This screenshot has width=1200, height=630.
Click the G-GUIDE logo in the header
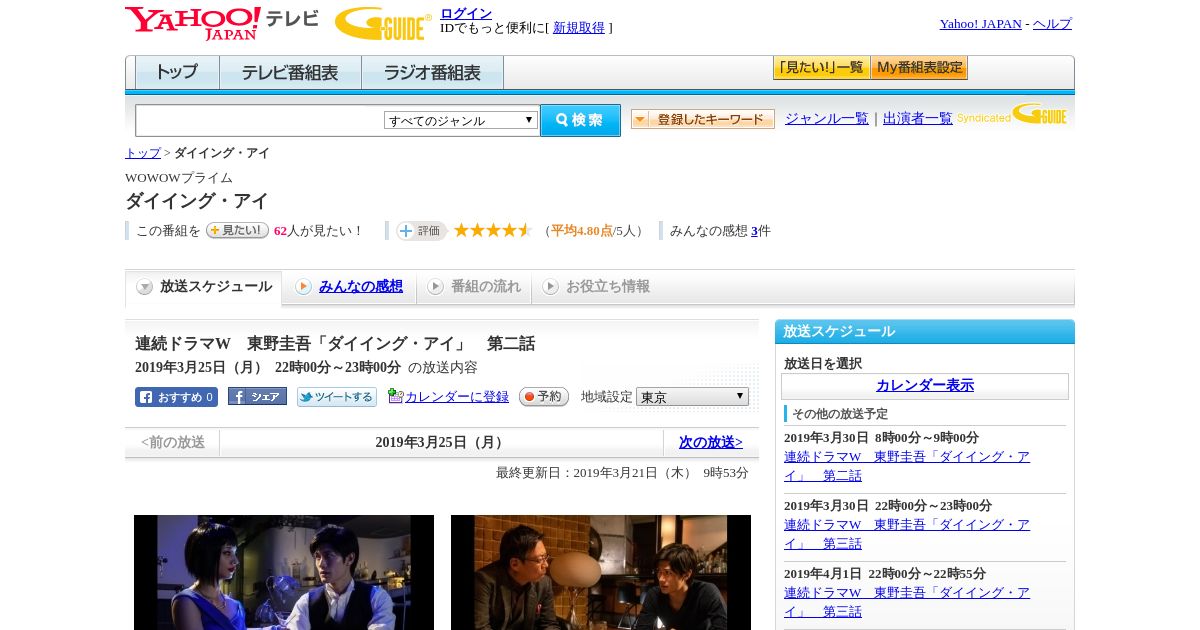(x=383, y=23)
